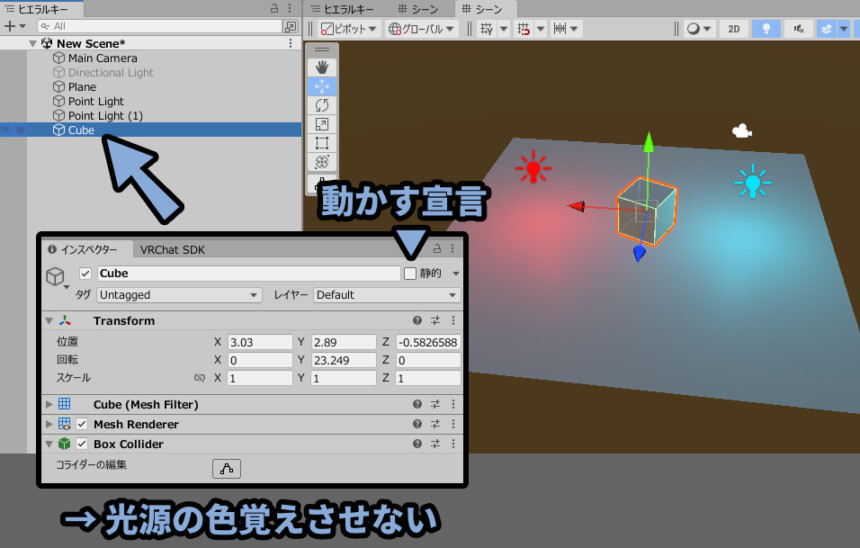This screenshot has width=860, height=548.
Task: Open Static flags dropdown arrow
Action: pos(455,273)
